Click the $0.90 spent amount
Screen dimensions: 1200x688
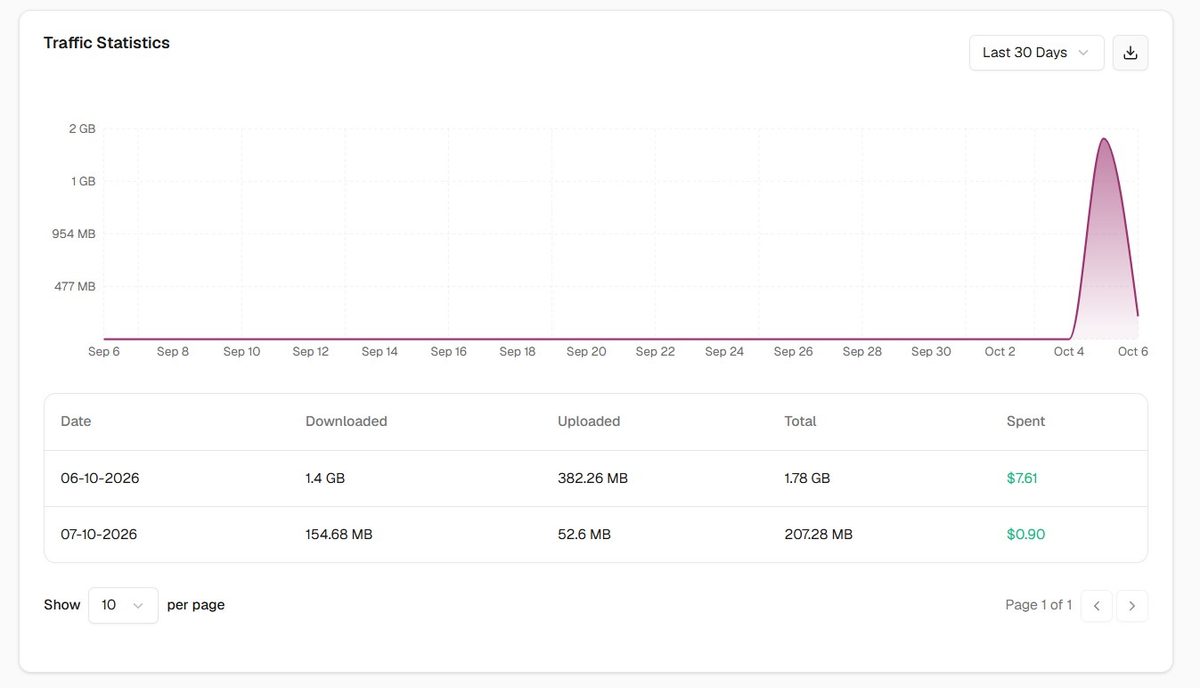pos(1026,534)
